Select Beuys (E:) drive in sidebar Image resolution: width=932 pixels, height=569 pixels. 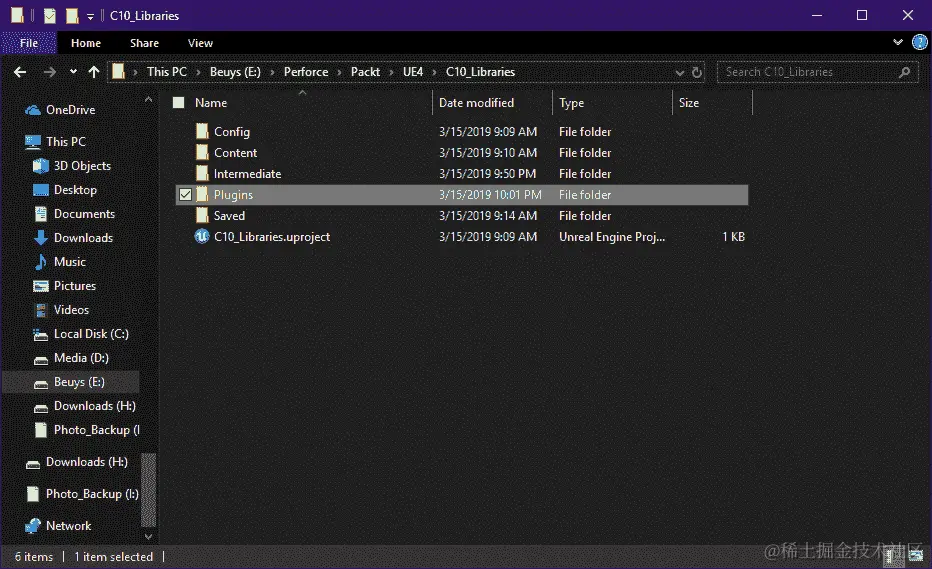pos(71,382)
